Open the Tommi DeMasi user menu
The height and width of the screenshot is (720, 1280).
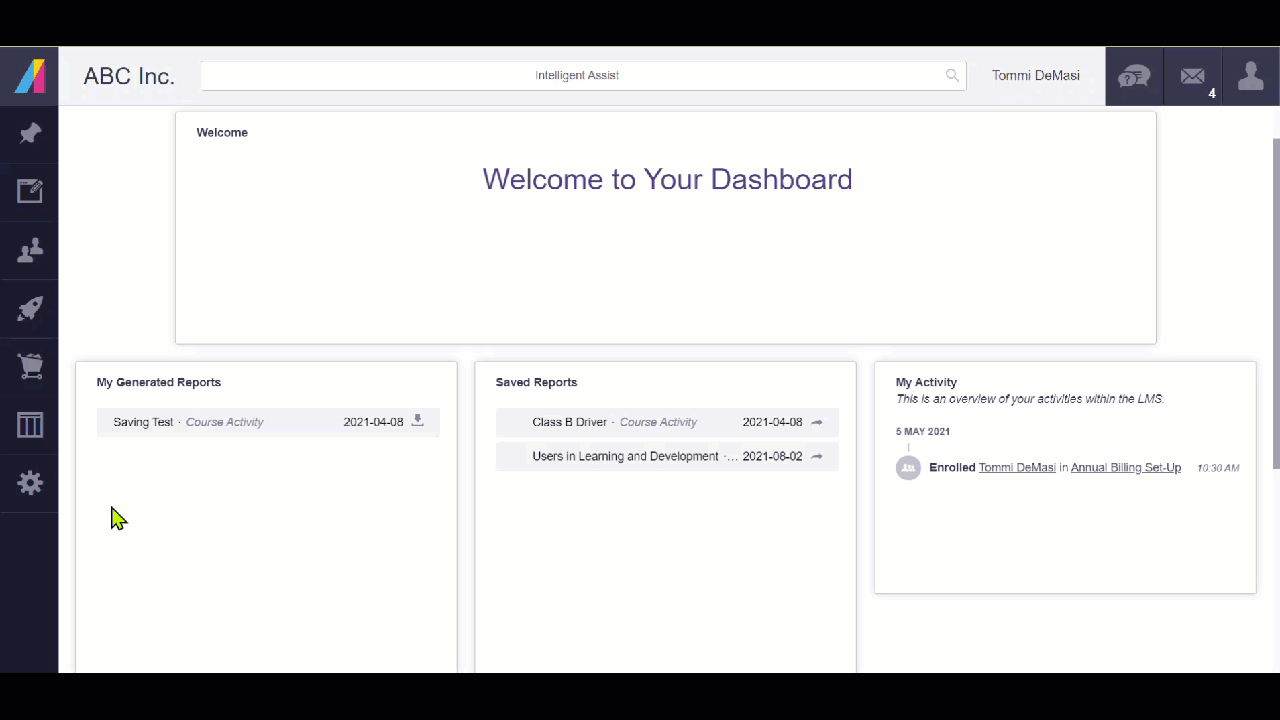(1036, 75)
